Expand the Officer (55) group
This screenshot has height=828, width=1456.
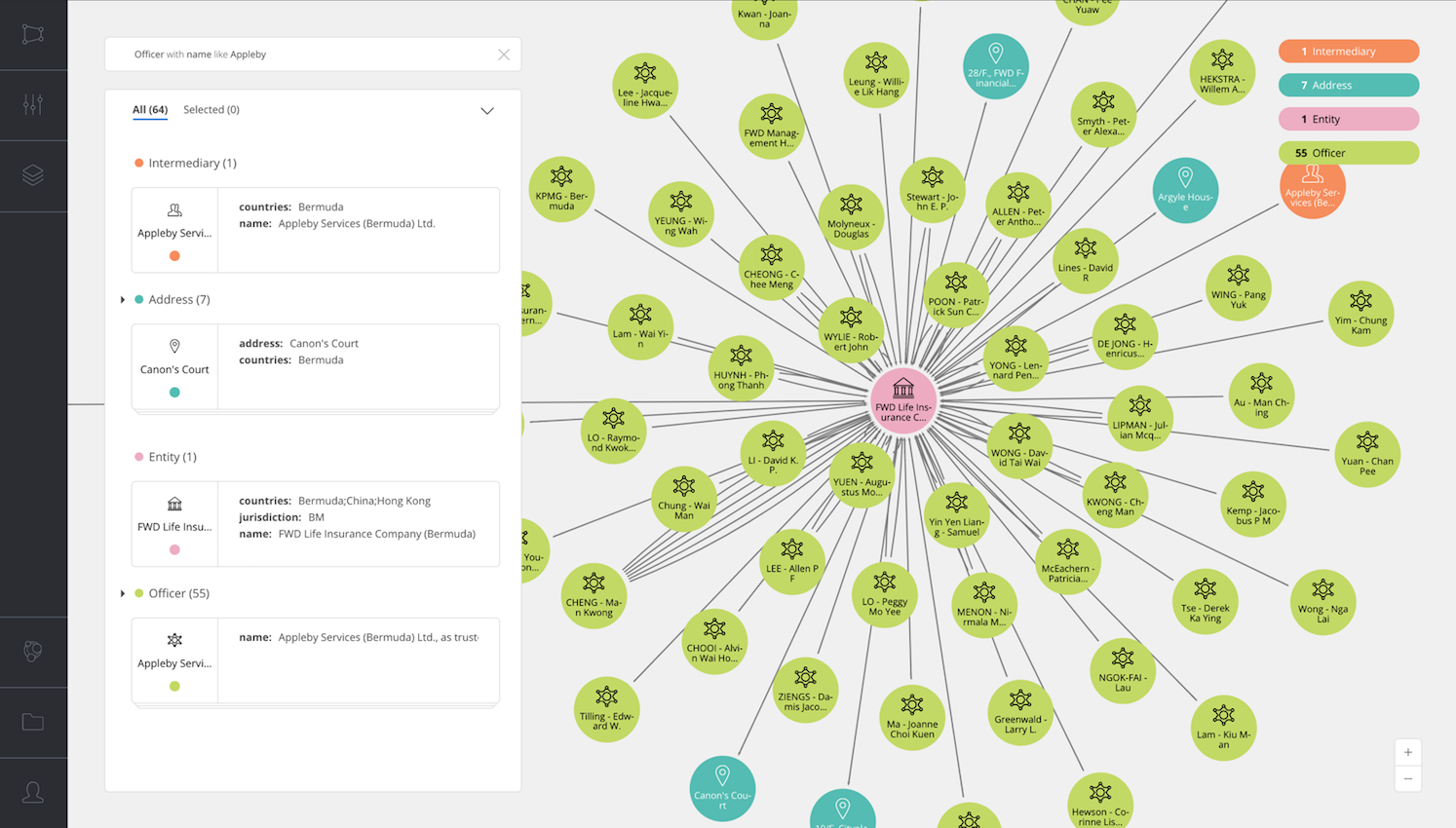tap(123, 593)
